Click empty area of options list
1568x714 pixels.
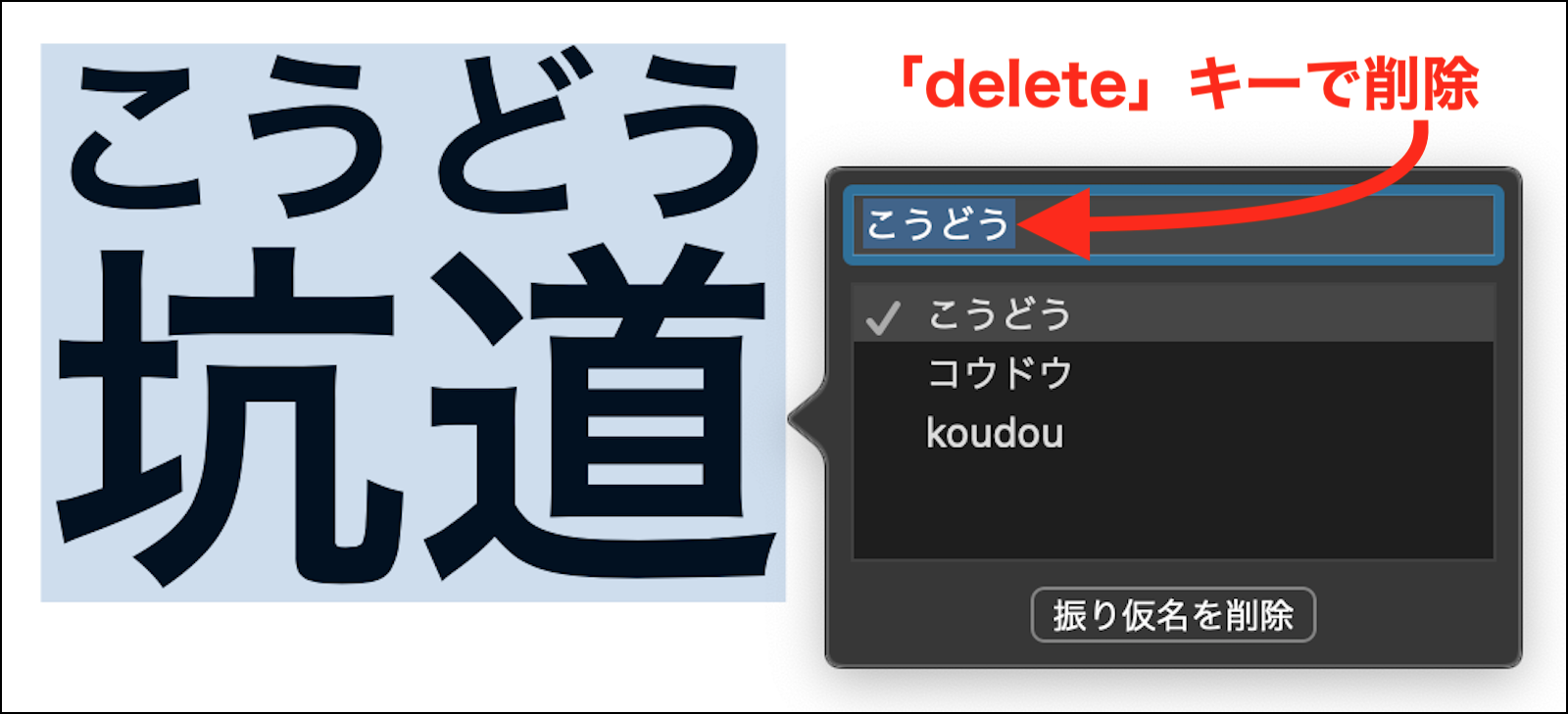click(1173, 511)
